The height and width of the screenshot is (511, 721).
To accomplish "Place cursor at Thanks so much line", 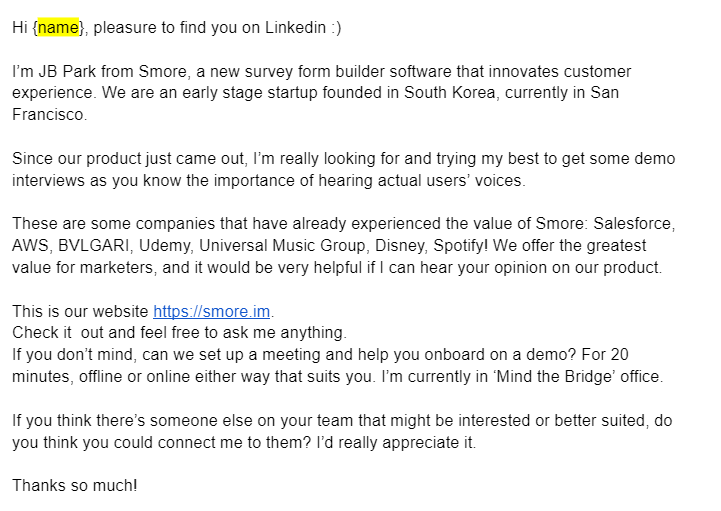I will [74, 486].
